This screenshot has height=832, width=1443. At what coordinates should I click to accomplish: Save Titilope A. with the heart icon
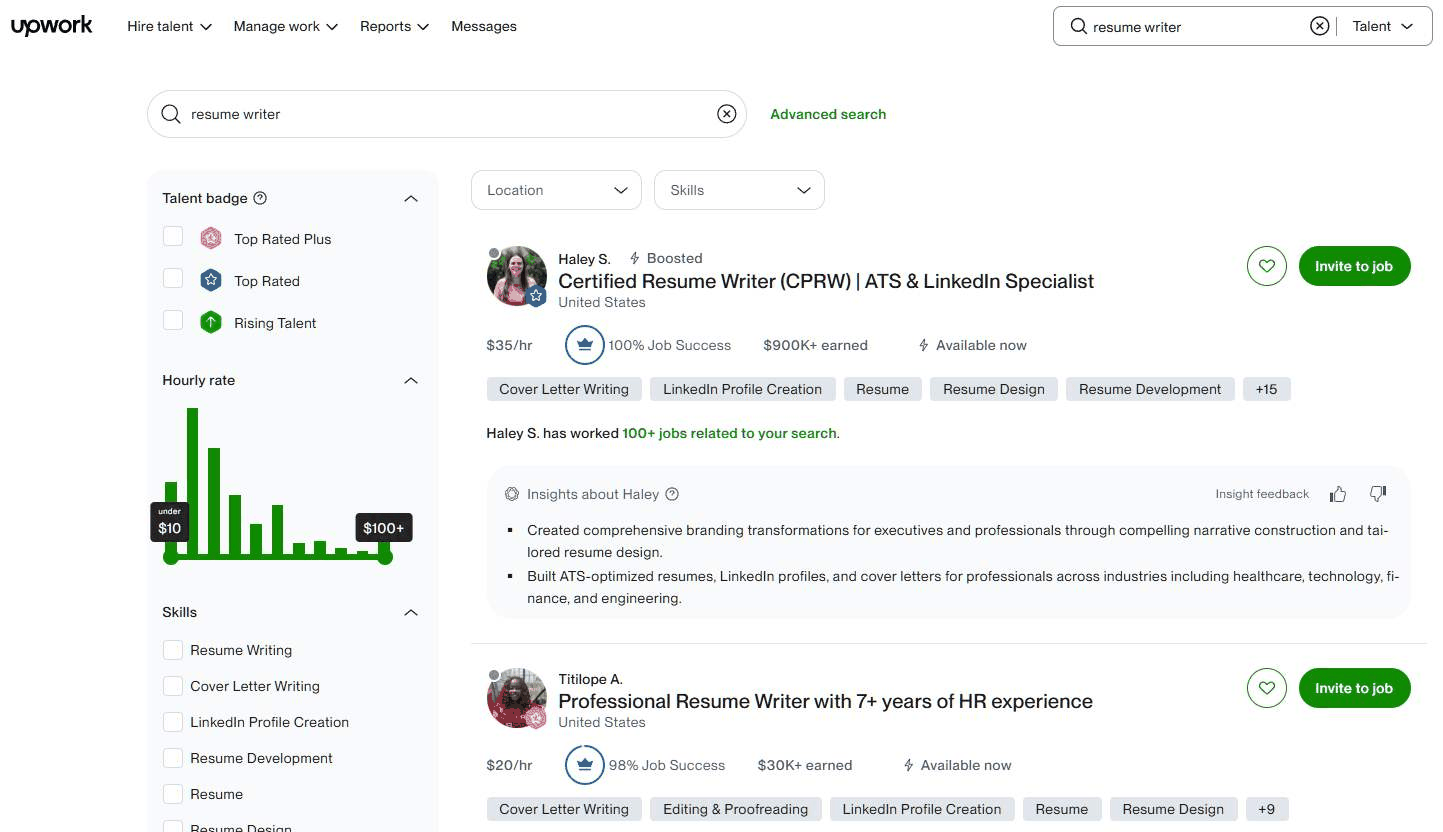pyautogui.click(x=1267, y=688)
